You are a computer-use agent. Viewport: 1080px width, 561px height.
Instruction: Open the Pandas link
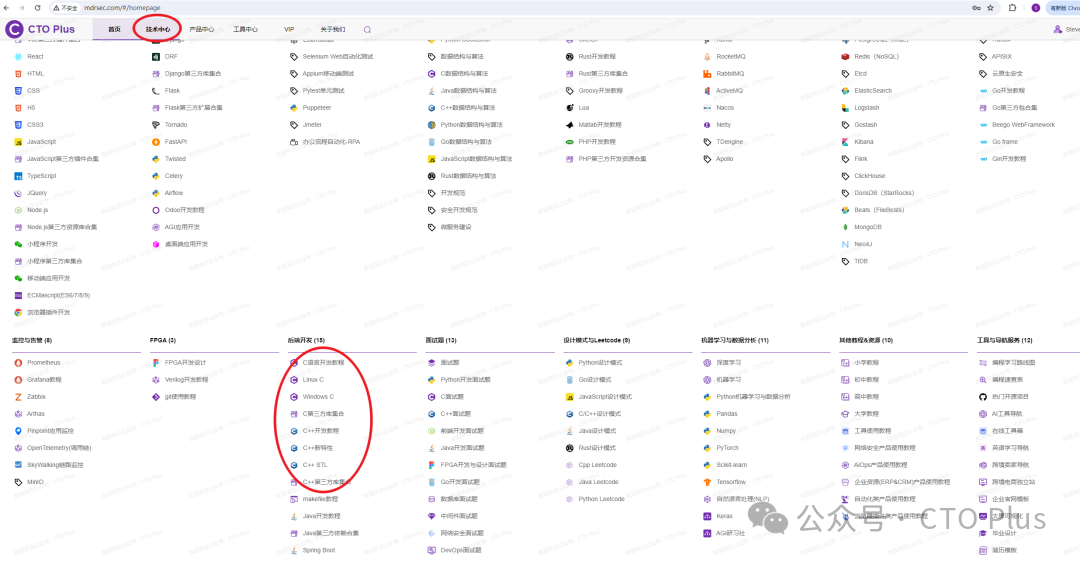(727, 414)
